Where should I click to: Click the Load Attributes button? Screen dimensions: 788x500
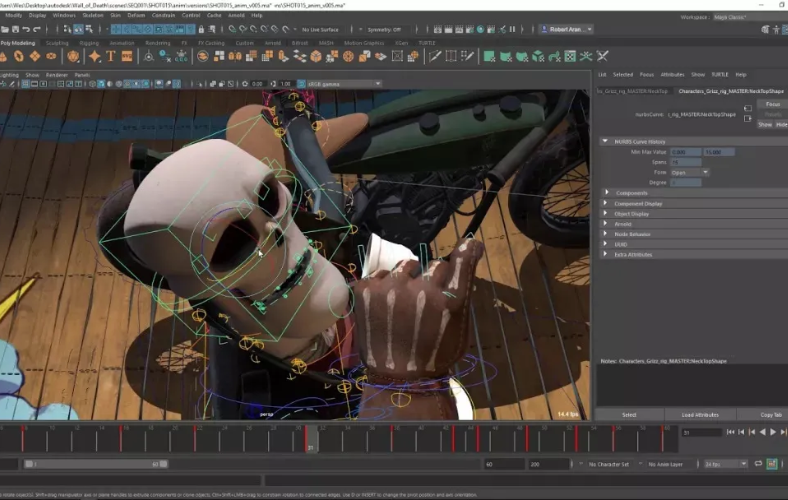[700, 414]
